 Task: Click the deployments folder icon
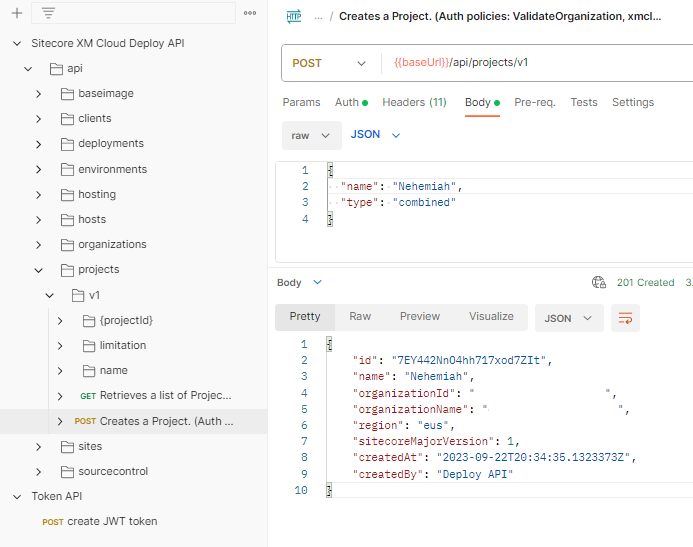(x=67, y=144)
